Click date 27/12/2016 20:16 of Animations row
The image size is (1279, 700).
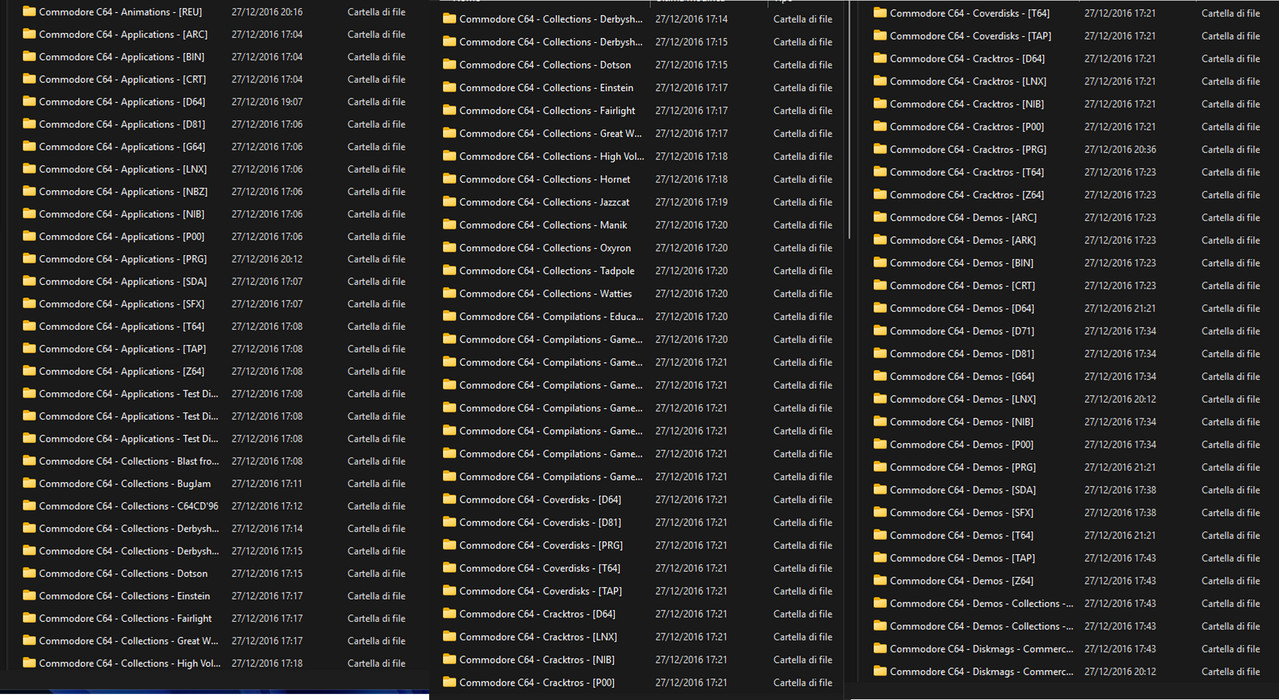pyautogui.click(x=267, y=12)
